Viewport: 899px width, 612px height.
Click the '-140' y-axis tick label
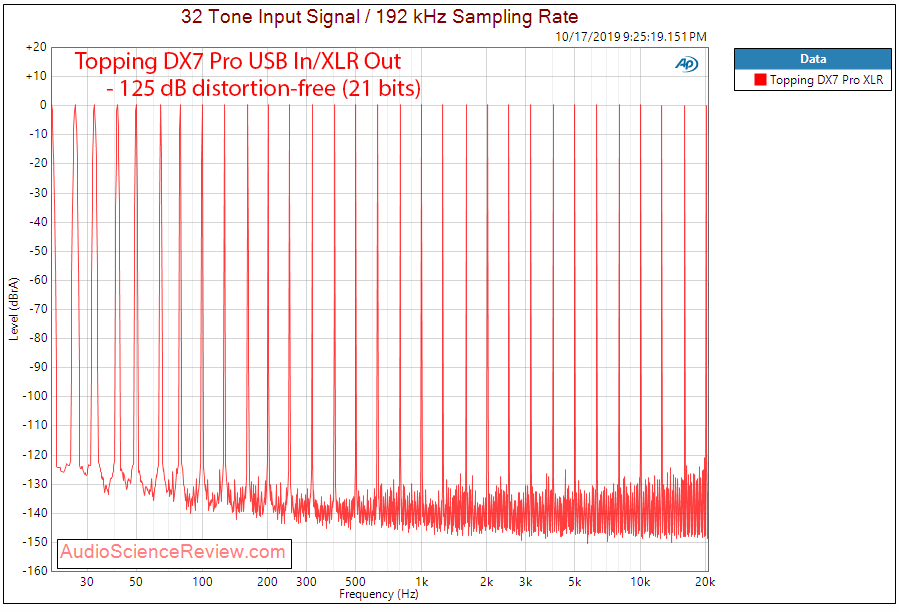coord(34,513)
